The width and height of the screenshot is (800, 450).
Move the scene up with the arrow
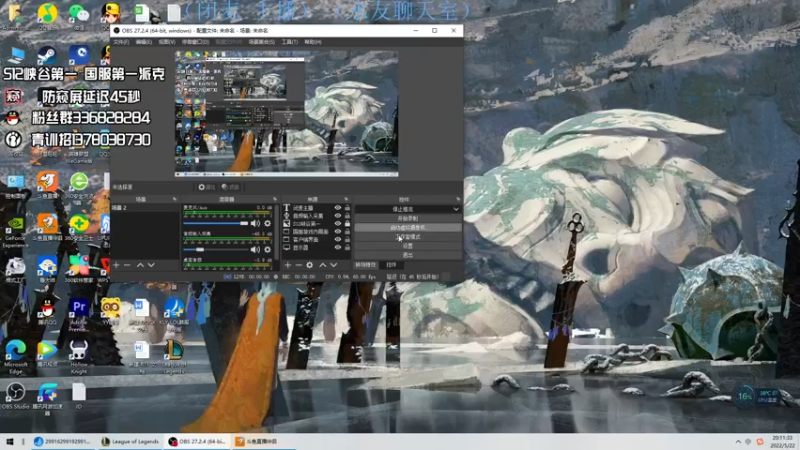(140, 265)
